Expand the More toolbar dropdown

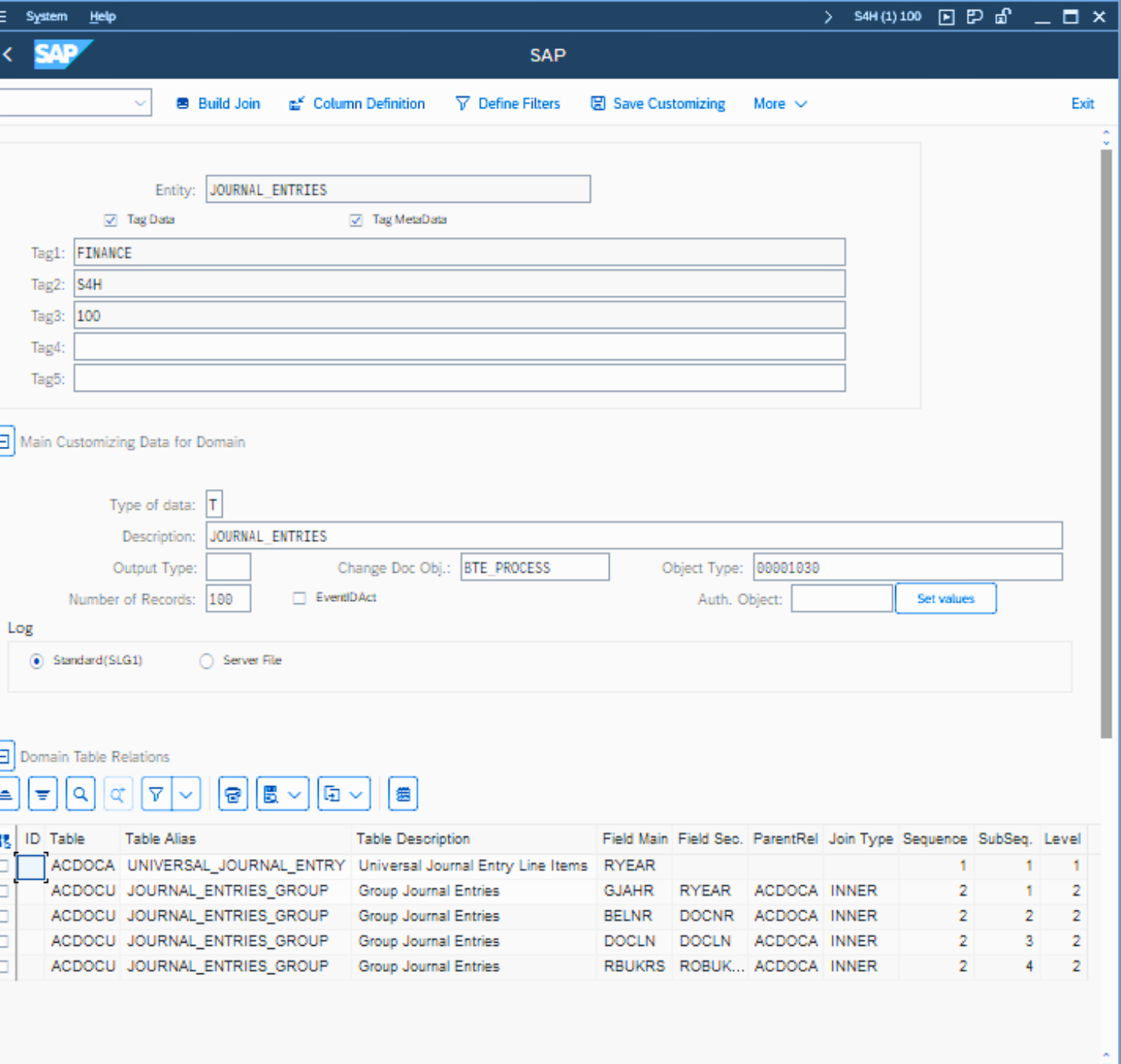pyautogui.click(x=779, y=104)
